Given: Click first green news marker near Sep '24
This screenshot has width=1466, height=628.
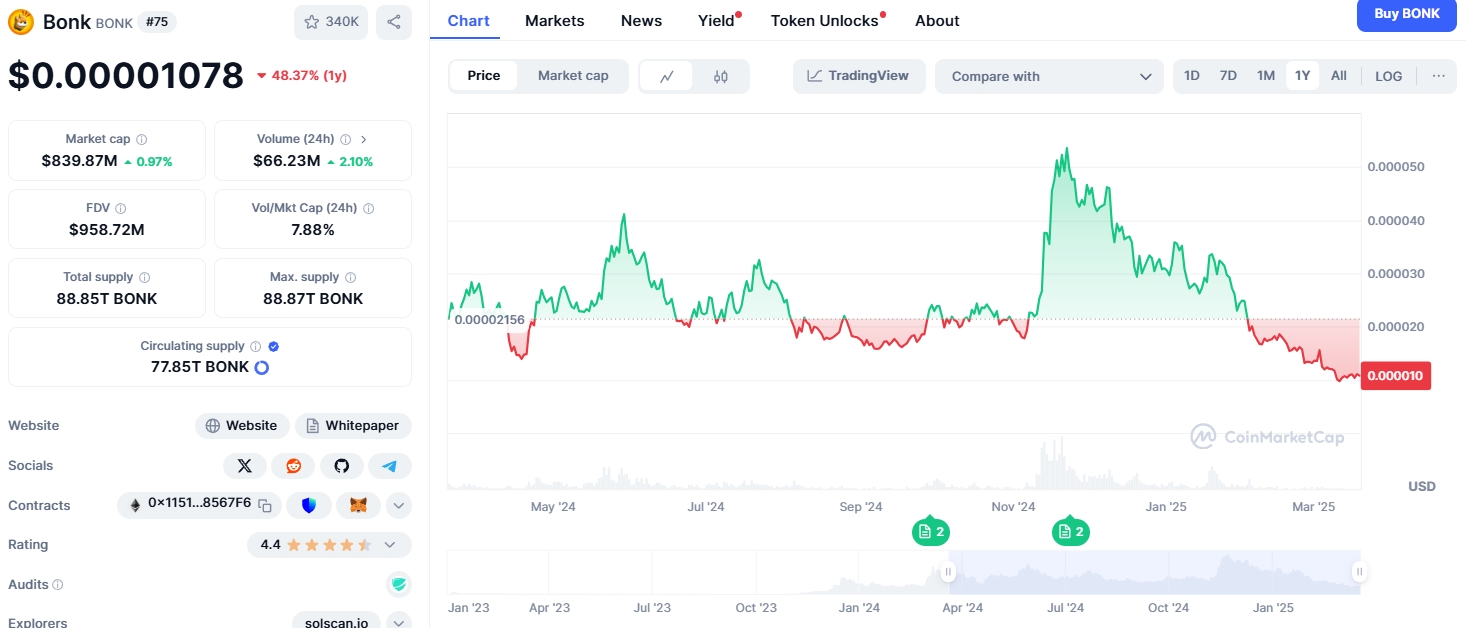Looking at the screenshot, I should 930,532.
